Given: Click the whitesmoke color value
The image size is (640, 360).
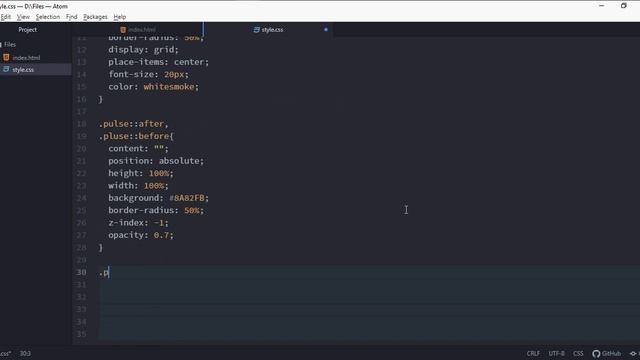Looking at the screenshot, I should click(169, 87).
